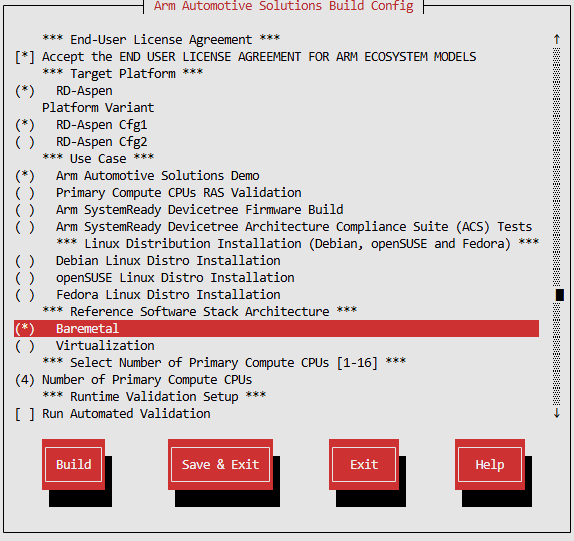Screen dimensions: 574x541
Task: Click the Platform Variant label
Action: [98, 108]
